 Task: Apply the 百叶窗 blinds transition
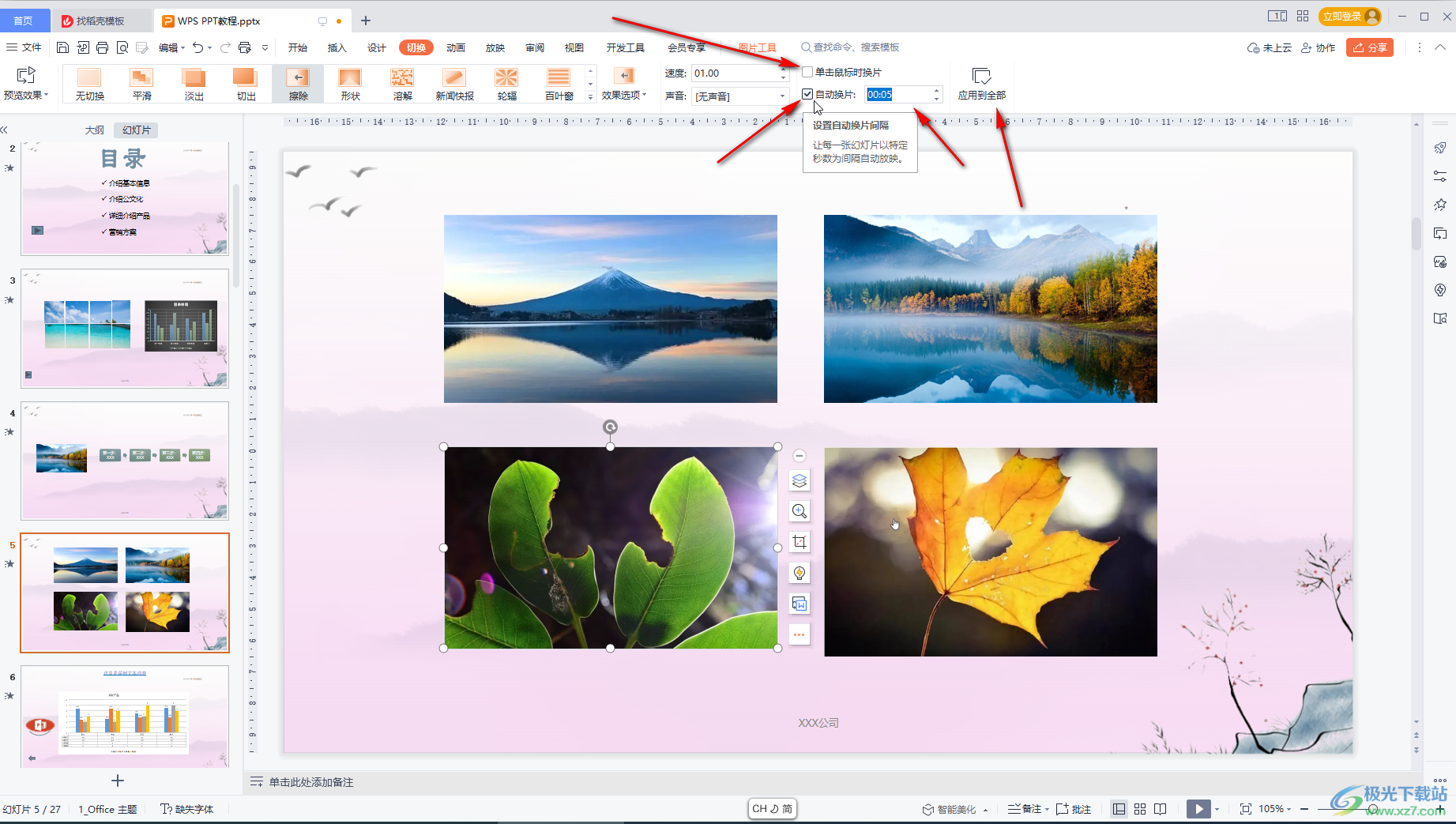click(x=559, y=84)
